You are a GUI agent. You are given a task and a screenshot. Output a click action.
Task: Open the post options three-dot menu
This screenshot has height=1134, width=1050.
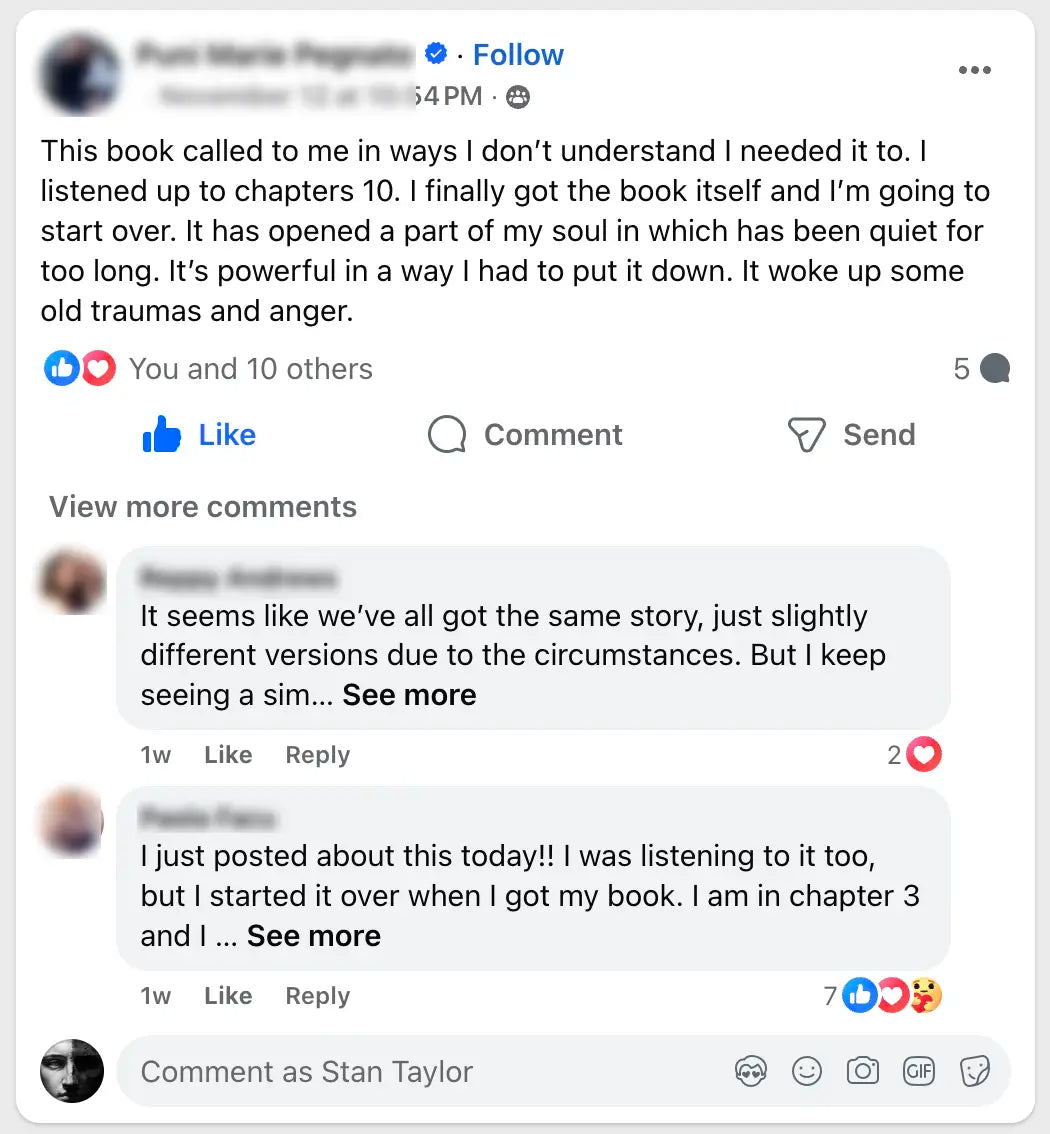click(974, 70)
